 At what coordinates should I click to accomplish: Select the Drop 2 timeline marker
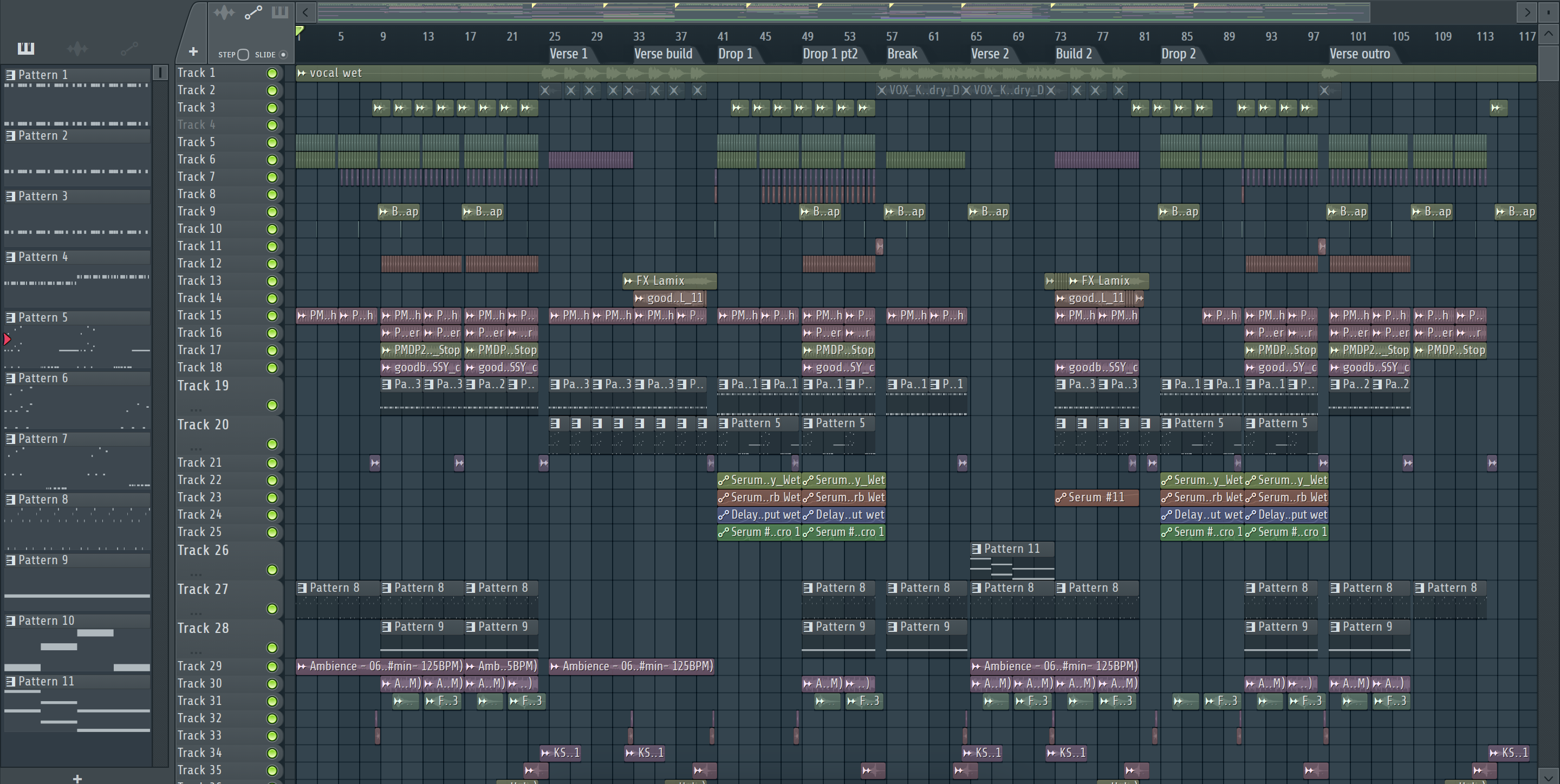[x=1179, y=54]
